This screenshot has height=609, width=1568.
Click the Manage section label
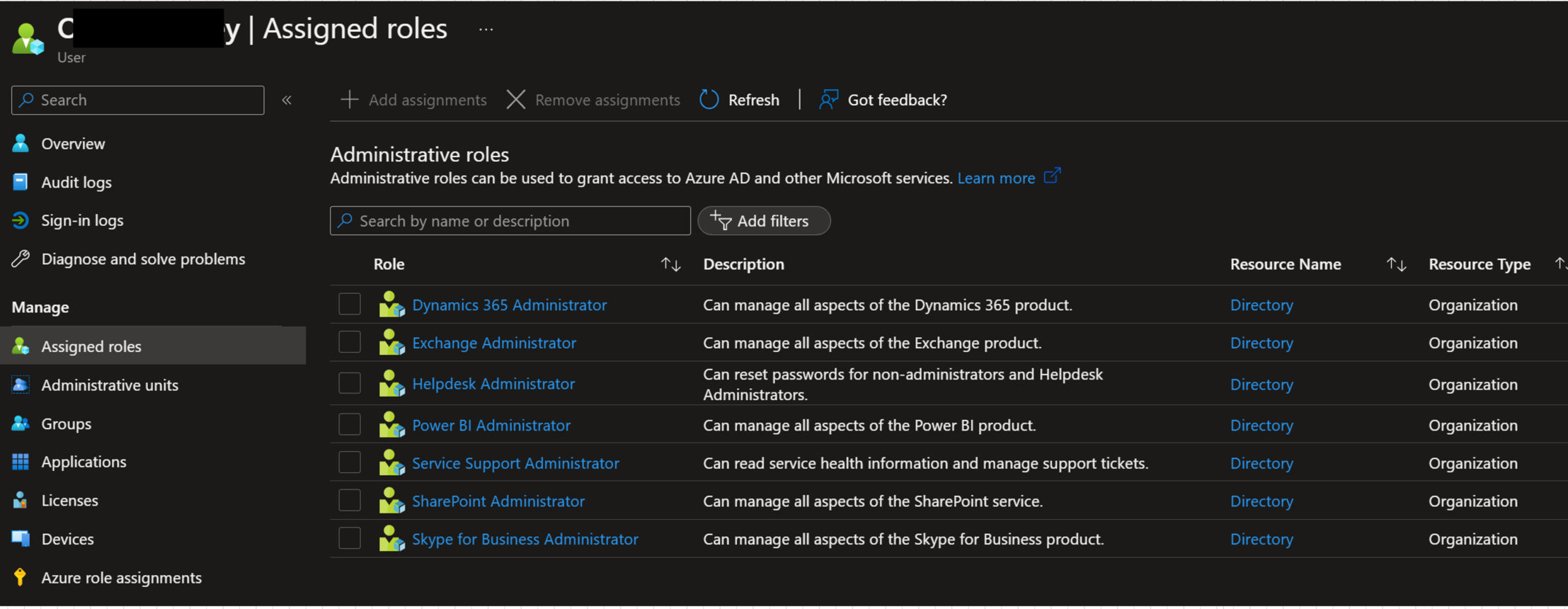[x=40, y=307]
